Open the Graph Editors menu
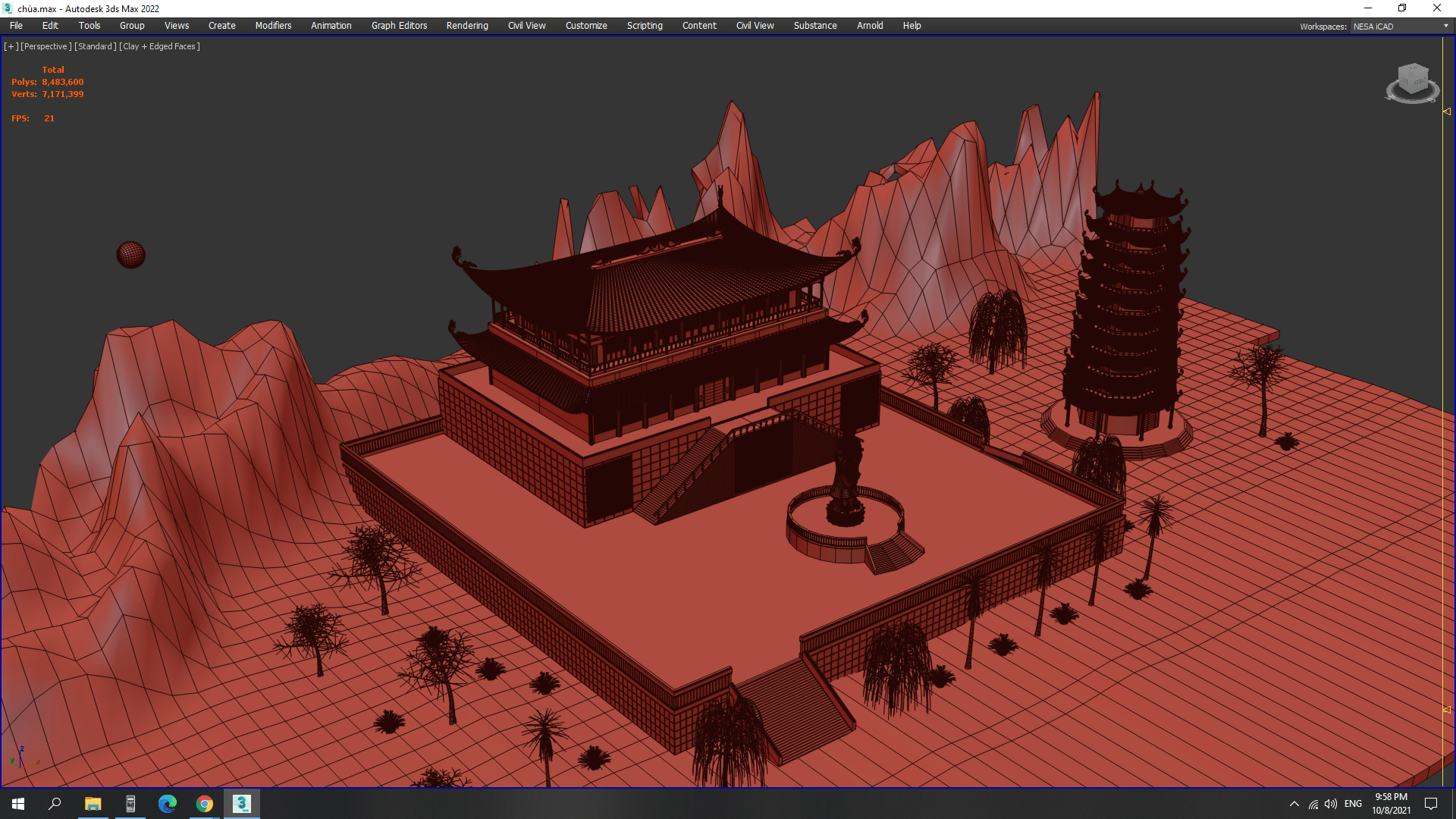 399,26
